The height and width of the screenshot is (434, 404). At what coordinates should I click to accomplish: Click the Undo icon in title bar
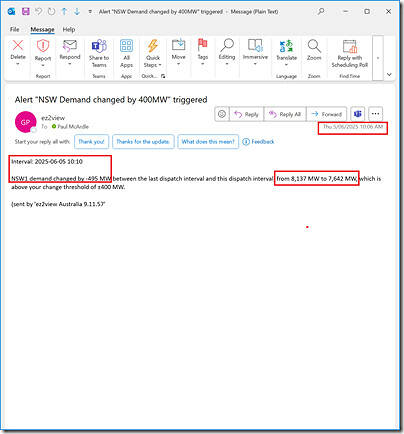click(x=39, y=11)
